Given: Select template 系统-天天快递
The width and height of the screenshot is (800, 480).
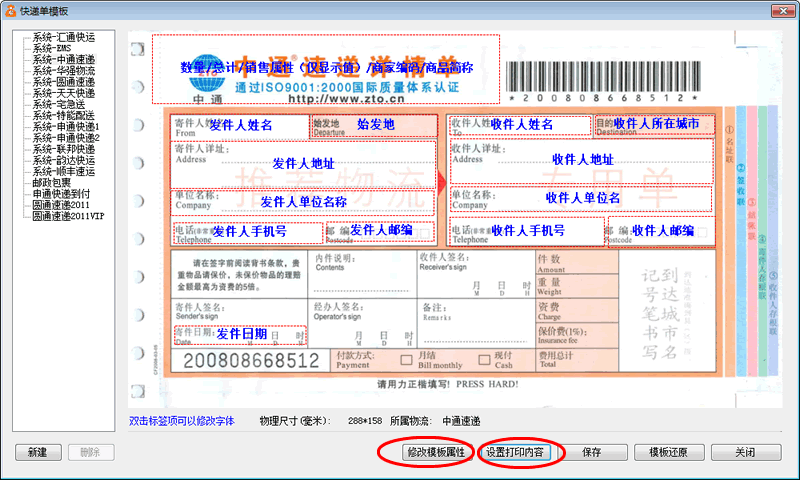Looking at the screenshot, I should tap(63, 93).
